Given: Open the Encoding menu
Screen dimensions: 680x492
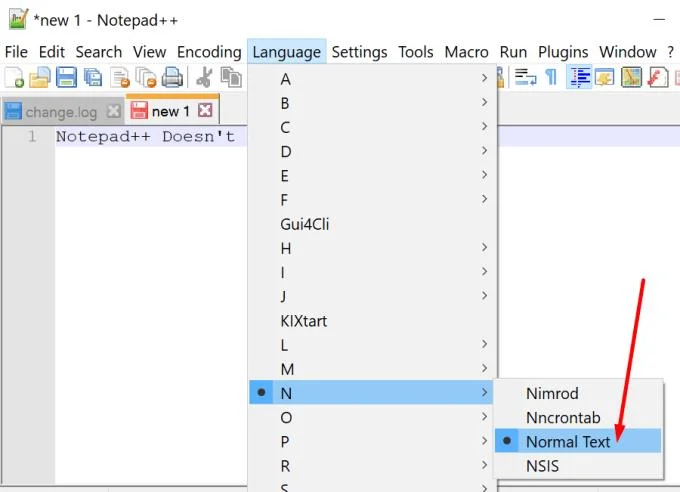Looking at the screenshot, I should pos(209,52).
